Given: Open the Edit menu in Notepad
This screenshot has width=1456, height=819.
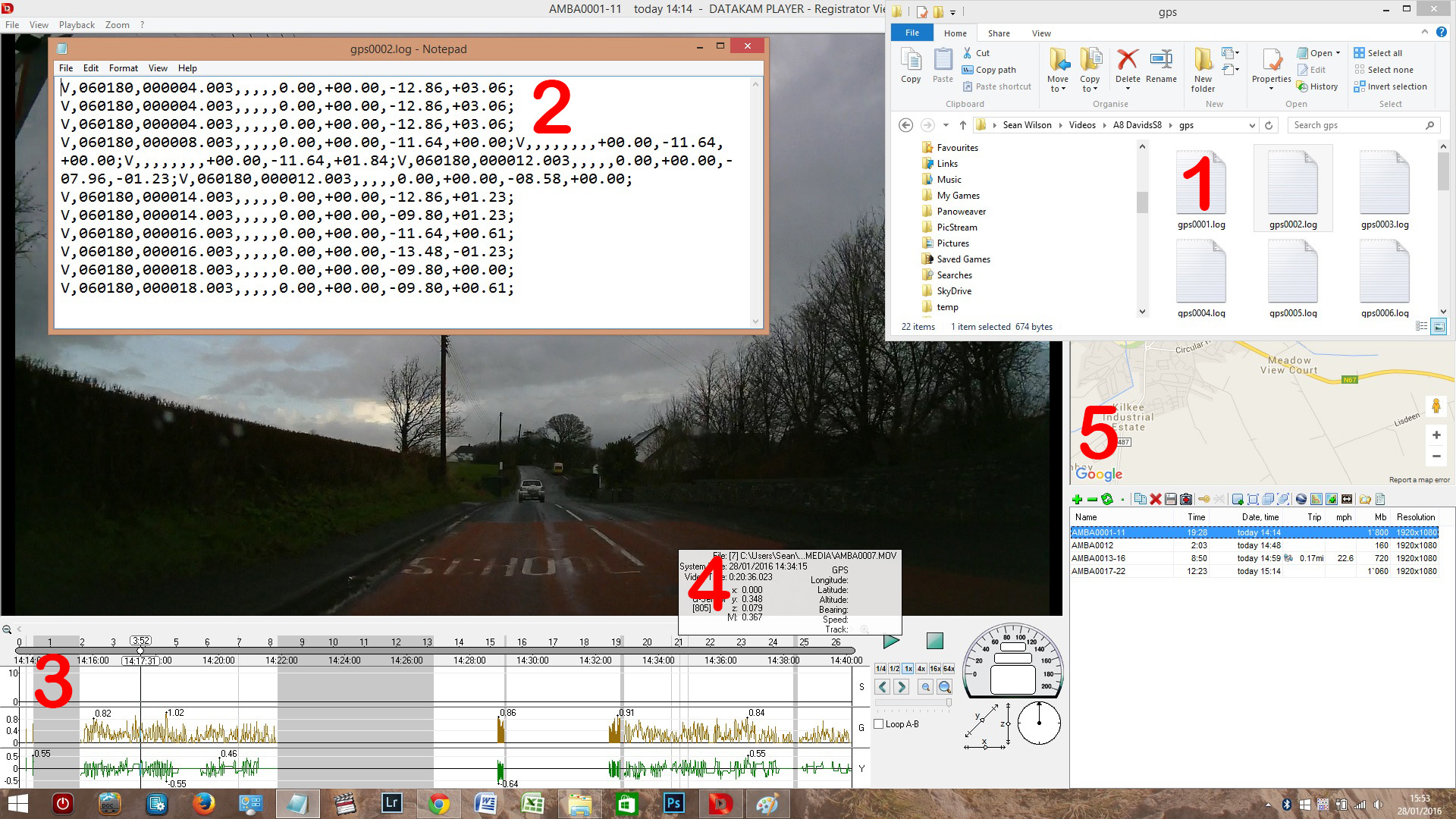Looking at the screenshot, I should [x=91, y=68].
